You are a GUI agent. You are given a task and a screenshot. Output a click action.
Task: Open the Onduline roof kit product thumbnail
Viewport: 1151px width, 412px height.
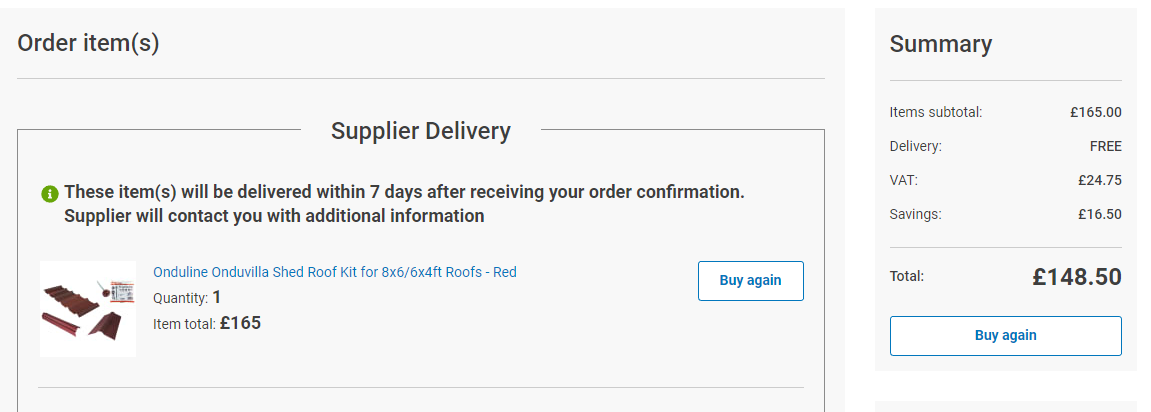pyautogui.click(x=87, y=308)
